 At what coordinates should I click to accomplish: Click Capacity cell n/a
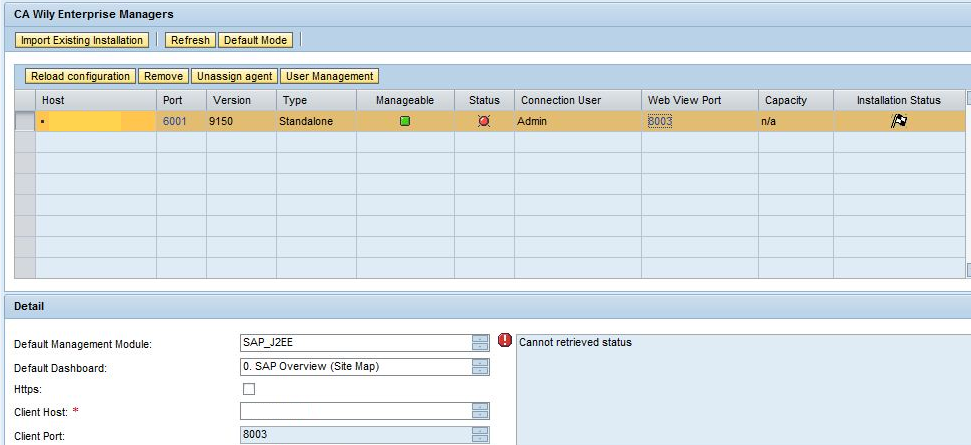796,121
